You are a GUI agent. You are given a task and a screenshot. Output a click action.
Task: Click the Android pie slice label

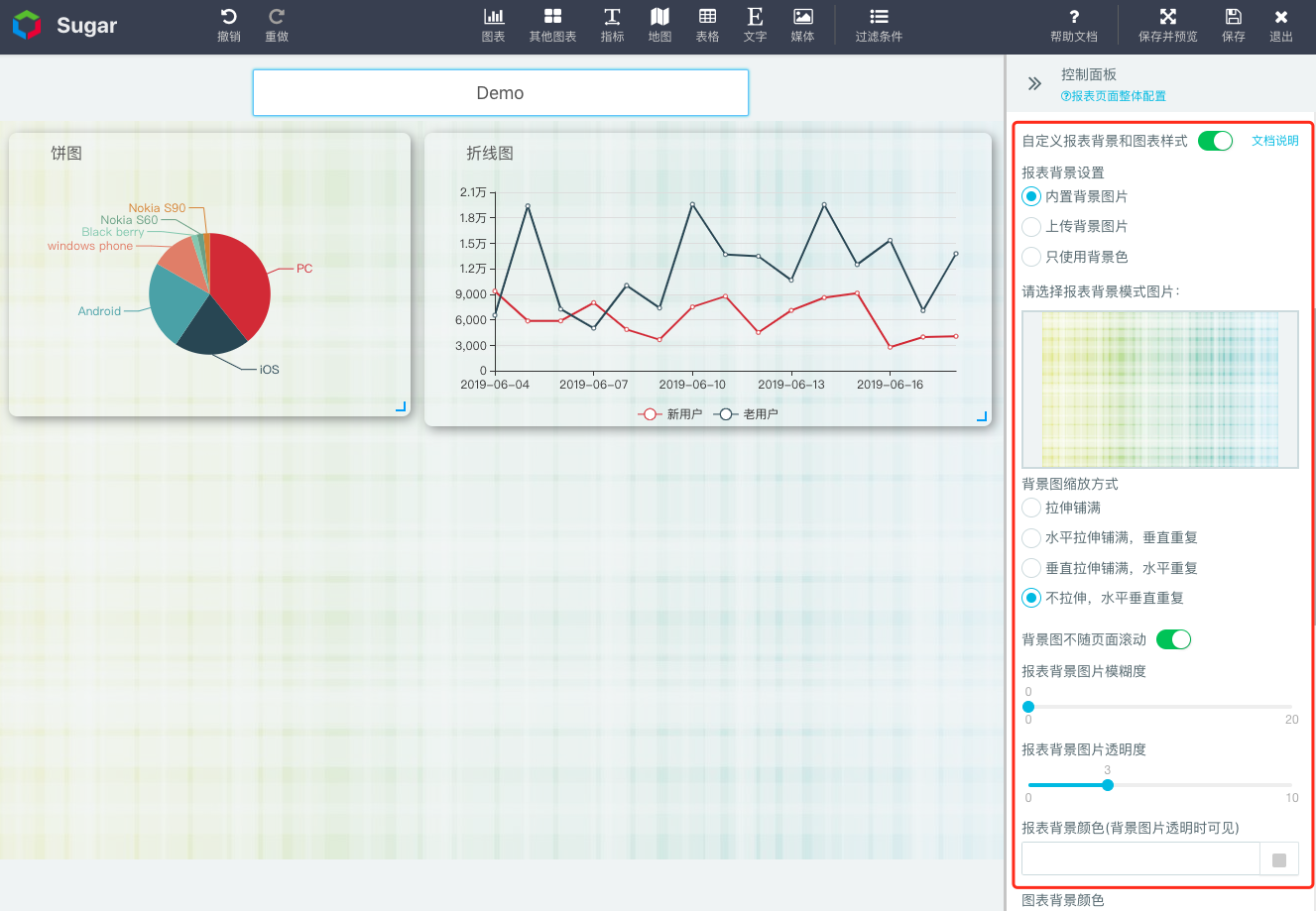(x=99, y=311)
